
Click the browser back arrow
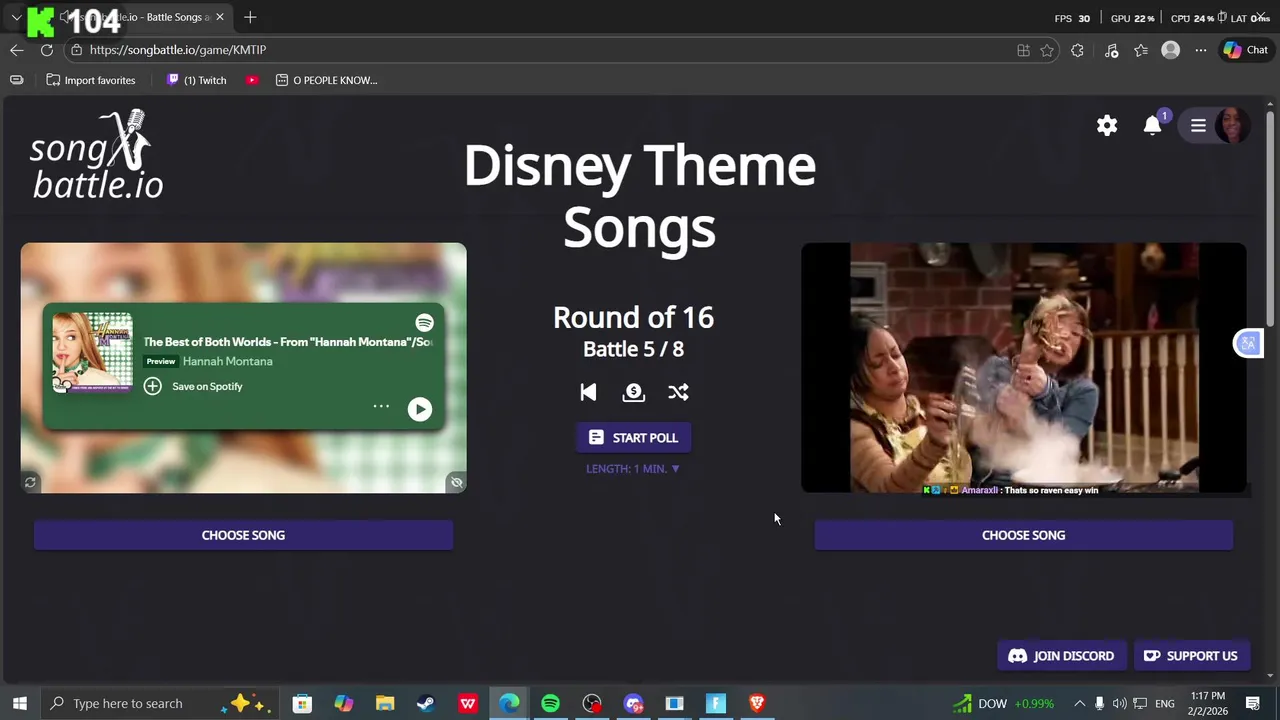[17, 50]
